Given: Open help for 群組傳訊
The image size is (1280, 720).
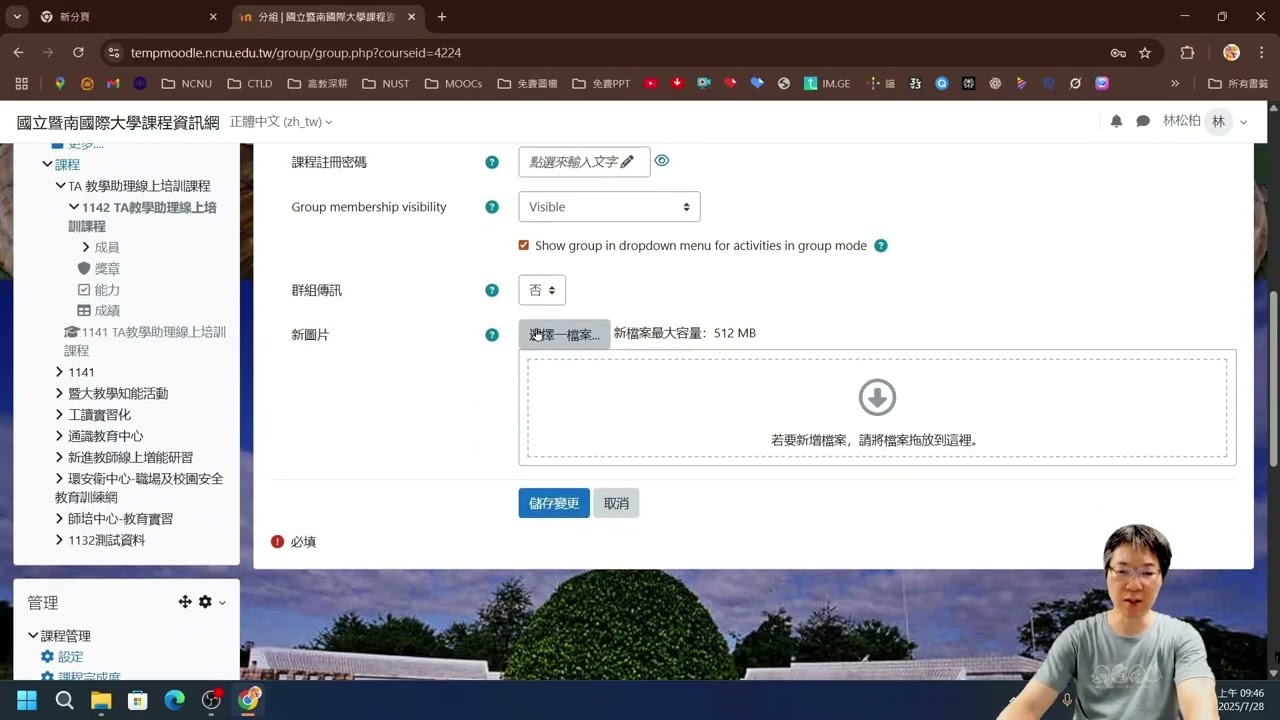Looking at the screenshot, I should pos(492,290).
